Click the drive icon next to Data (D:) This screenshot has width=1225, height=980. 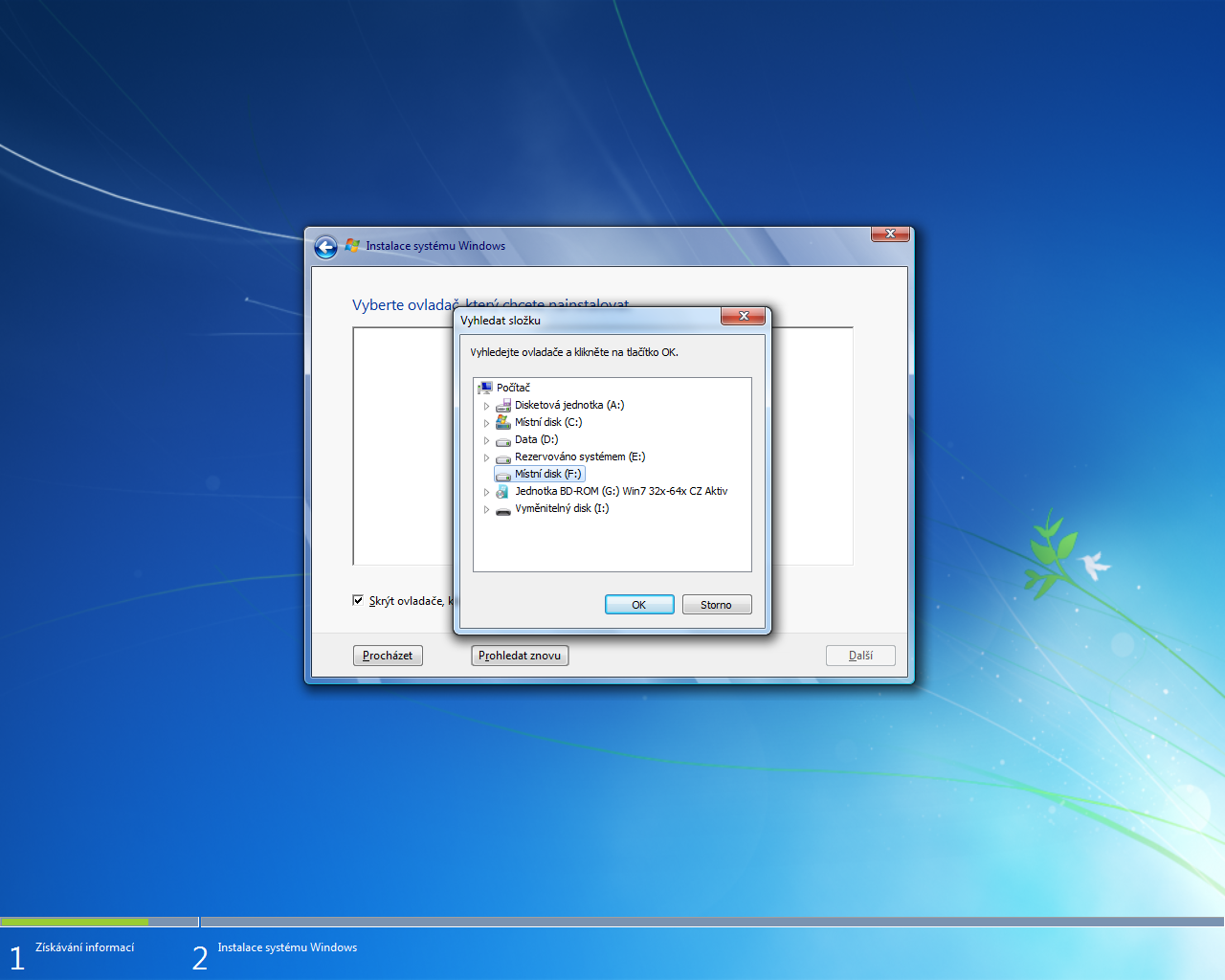(503, 440)
